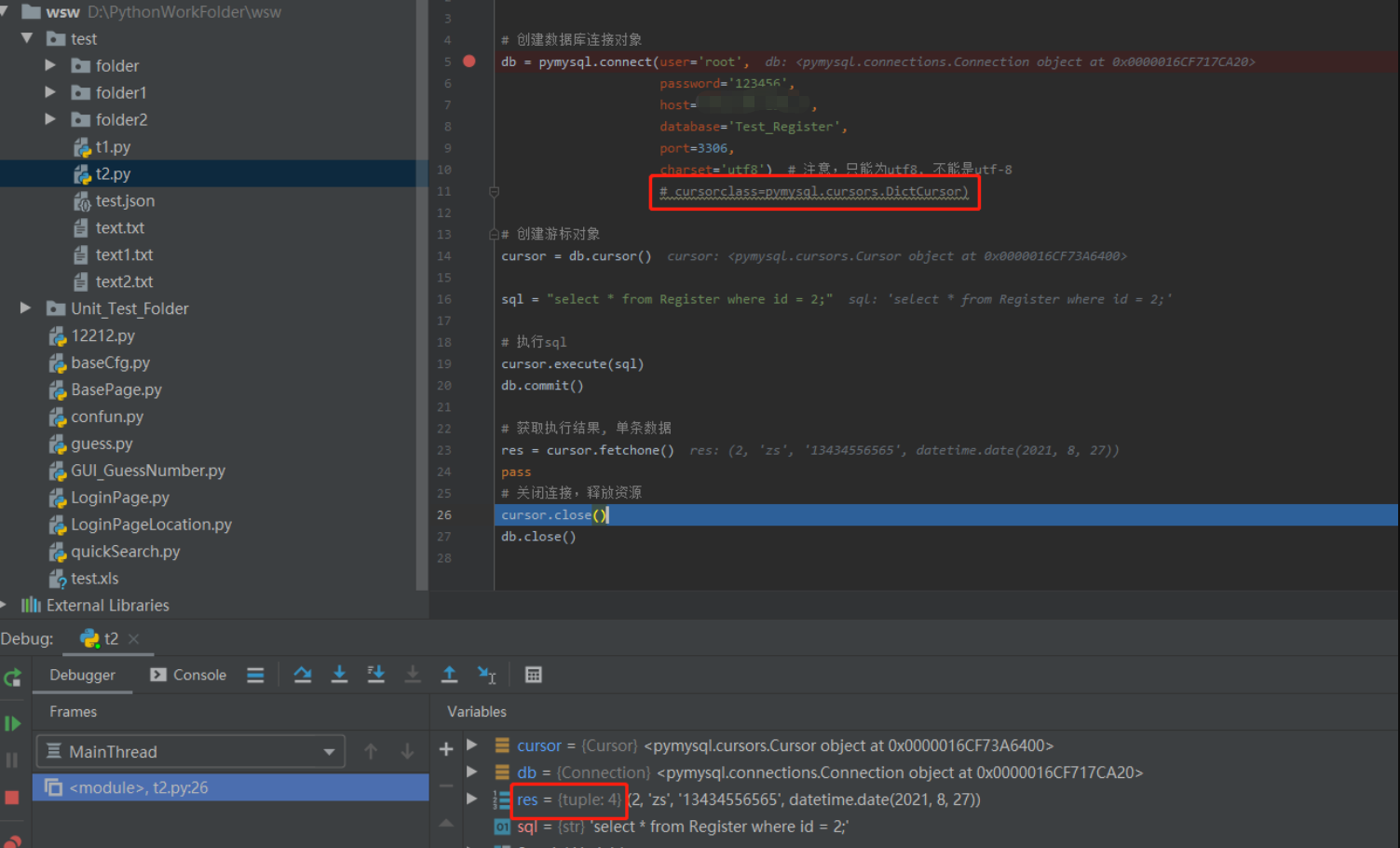This screenshot has height=848, width=1400.
Task: Click cursor.execute(sql) line in editor
Action: (572, 364)
